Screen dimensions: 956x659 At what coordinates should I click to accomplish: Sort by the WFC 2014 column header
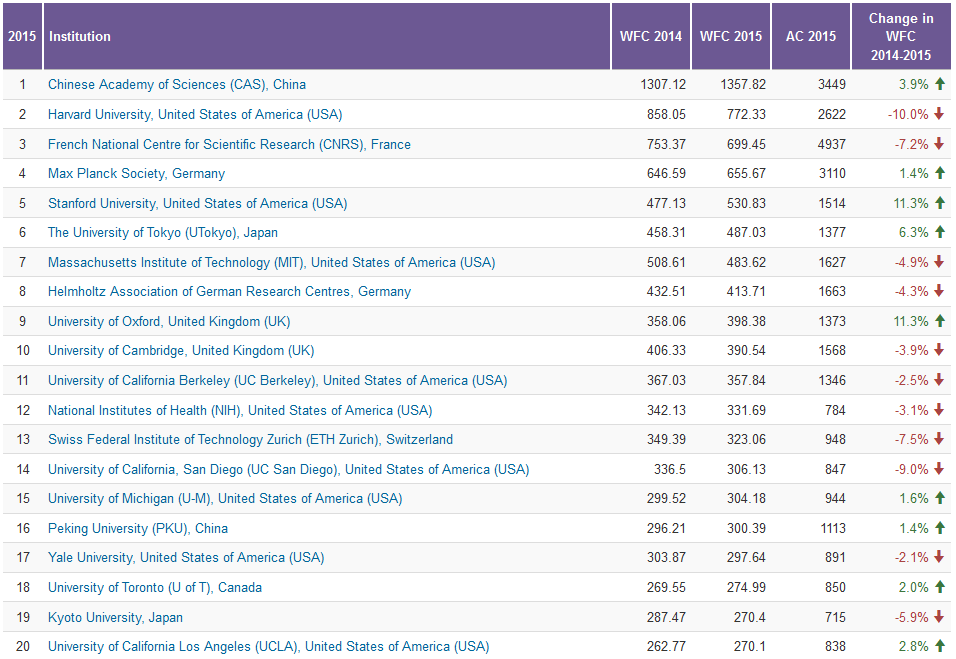point(650,37)
